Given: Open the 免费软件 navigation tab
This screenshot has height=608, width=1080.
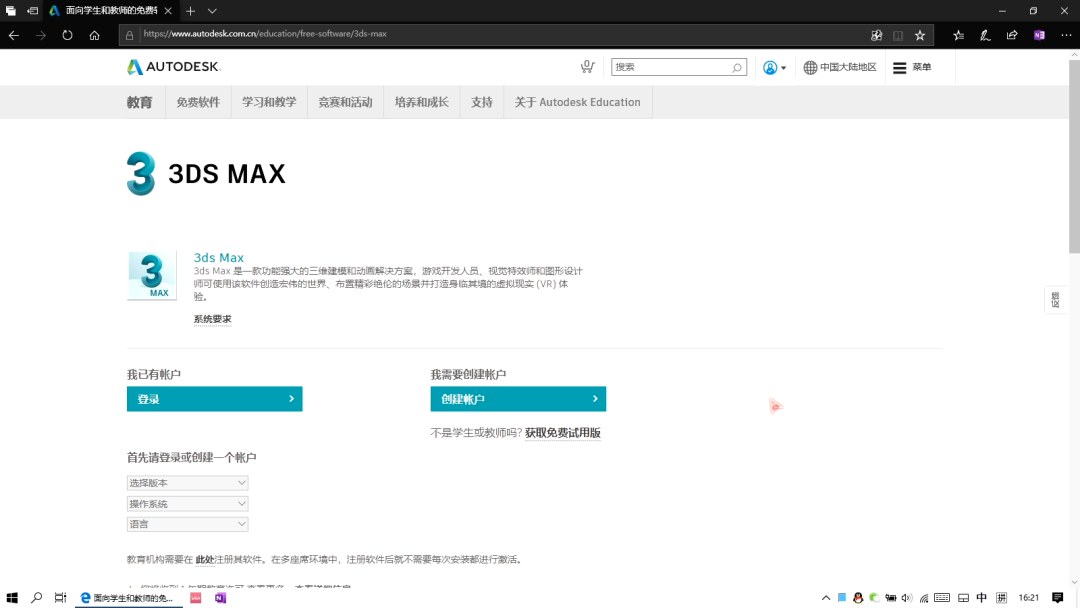Looking at the screenshot, I should point(198,103).
